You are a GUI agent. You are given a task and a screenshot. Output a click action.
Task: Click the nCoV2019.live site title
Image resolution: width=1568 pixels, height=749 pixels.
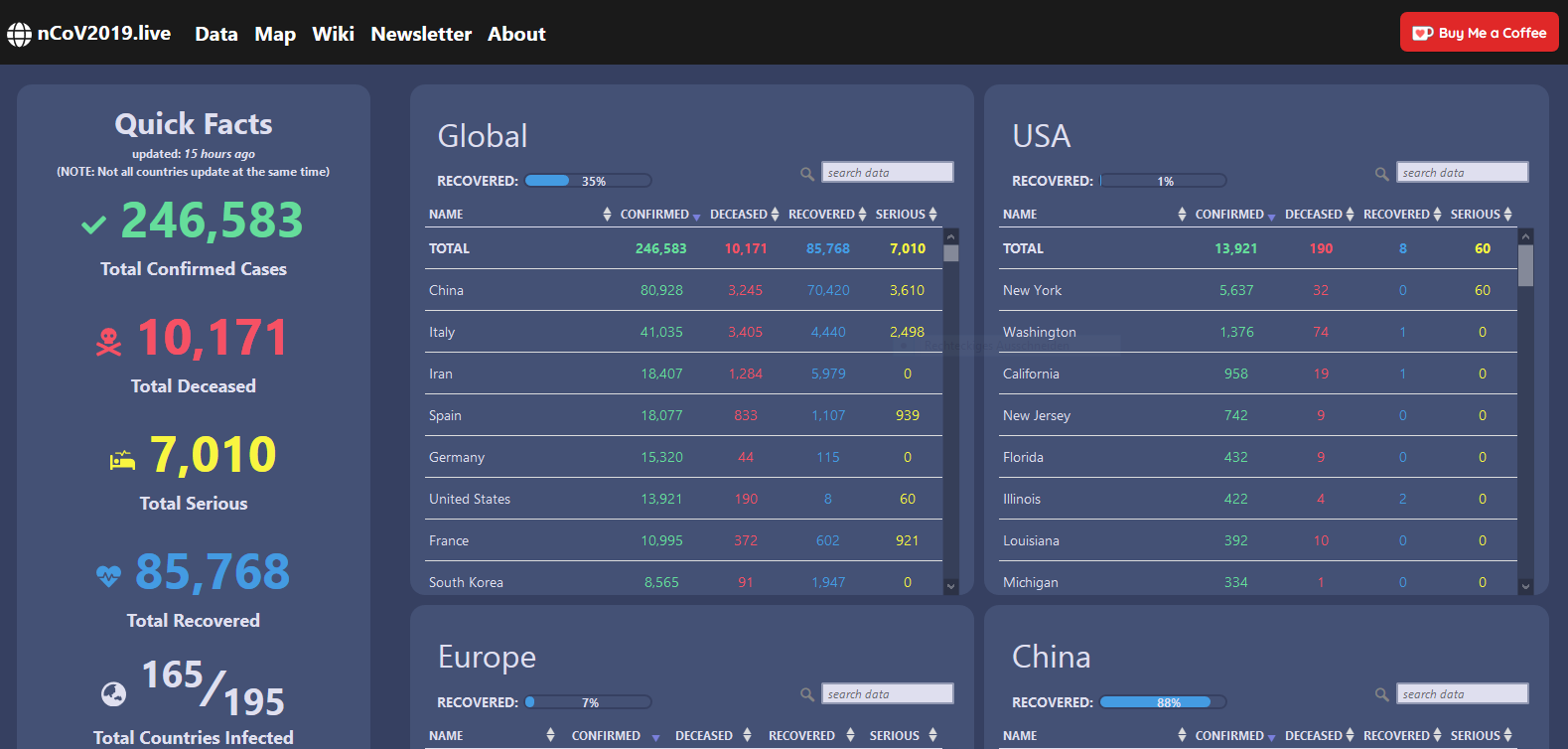[104, 33]
